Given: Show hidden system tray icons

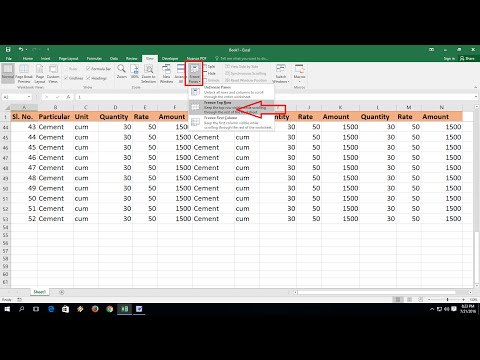Looking at the screenshot, I should point(432,309).
